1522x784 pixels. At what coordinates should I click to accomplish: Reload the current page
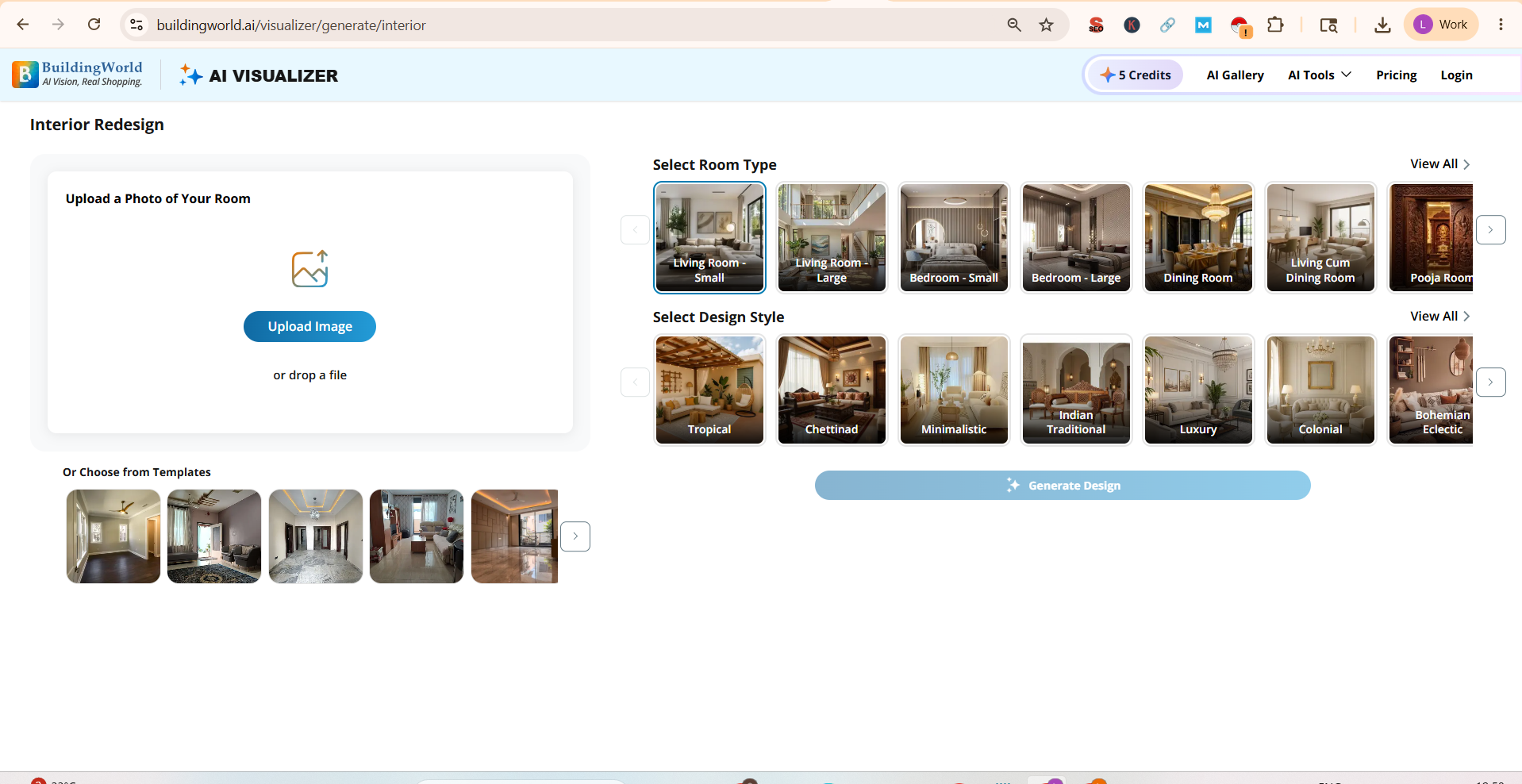click(x=94, y=25)
